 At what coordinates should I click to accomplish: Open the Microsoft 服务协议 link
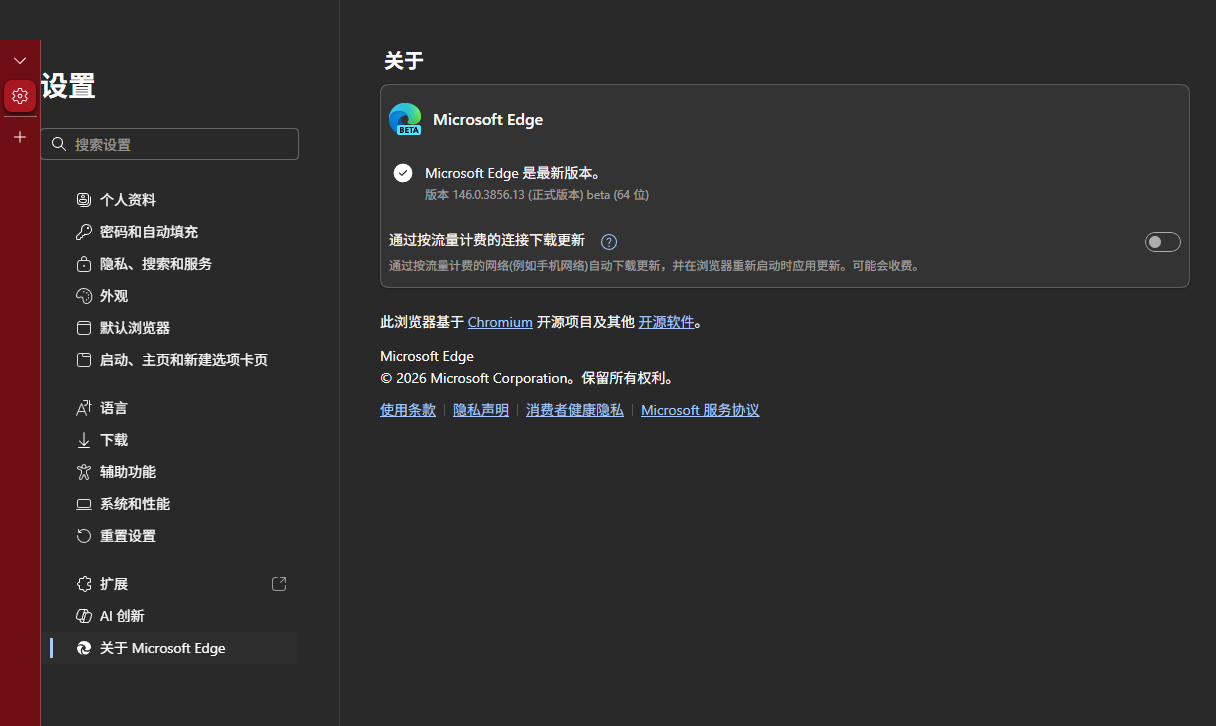click(x=700, y=409)
